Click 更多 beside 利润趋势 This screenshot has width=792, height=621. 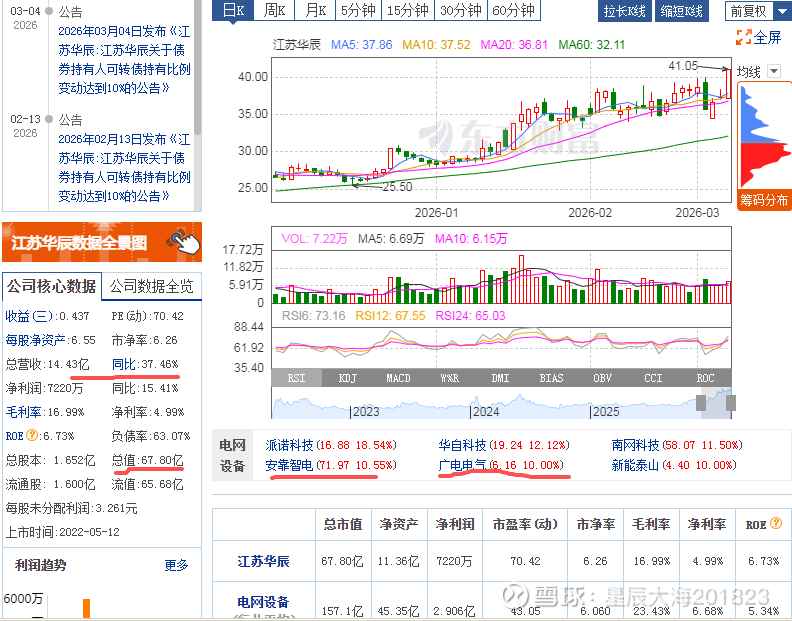point(176,565)
